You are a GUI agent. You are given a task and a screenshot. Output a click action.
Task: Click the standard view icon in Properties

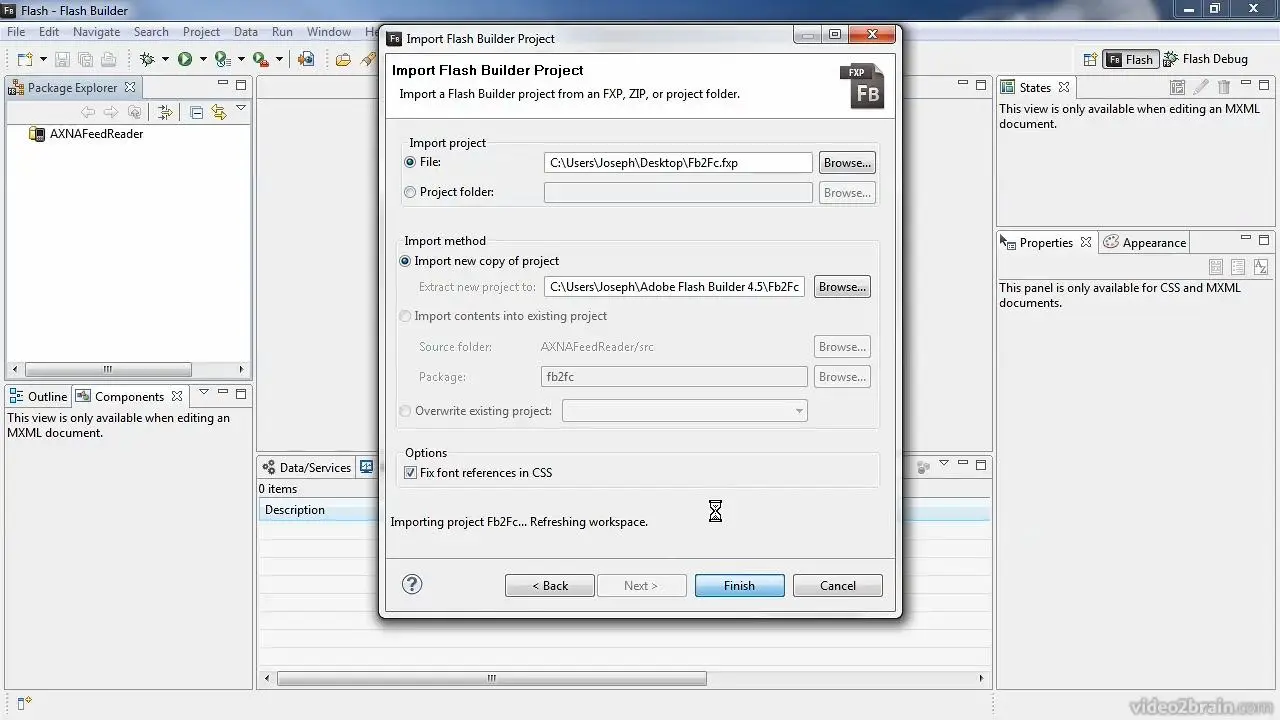[1216, 267]
